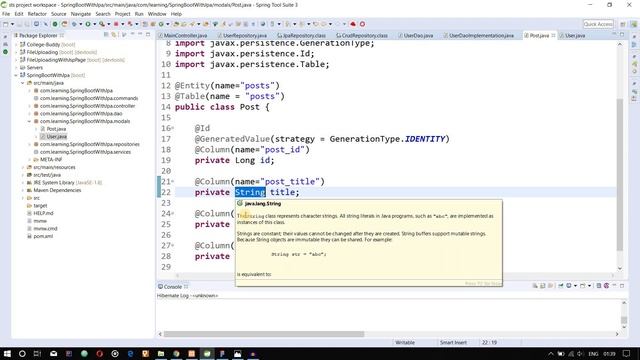Viewport: 640px width, 360px height.
Task: Click the Relaunch icon beside the Boot Dashboard icon
Action: tap(64, 24)
